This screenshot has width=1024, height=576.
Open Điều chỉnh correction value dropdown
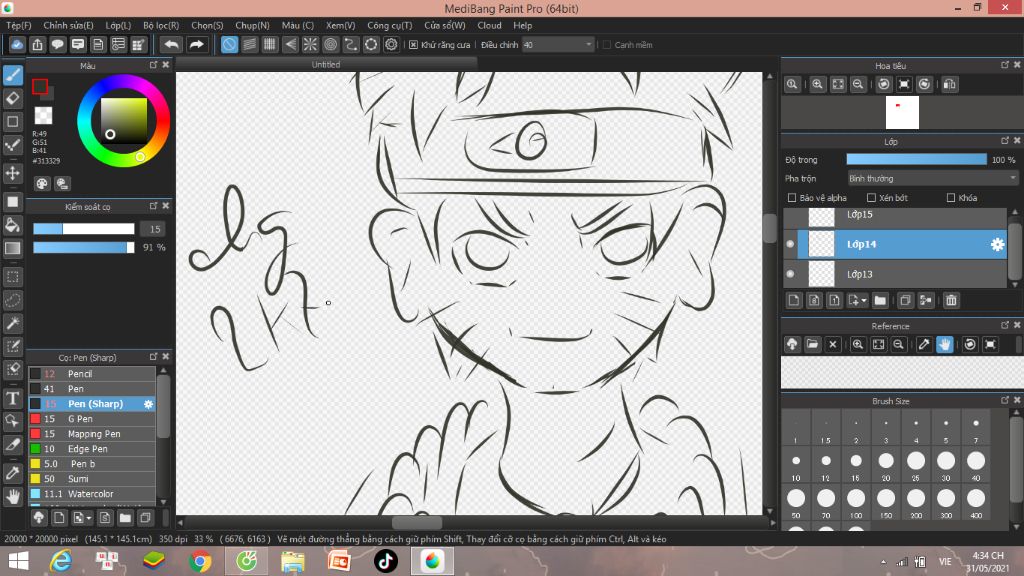[558, 44]
